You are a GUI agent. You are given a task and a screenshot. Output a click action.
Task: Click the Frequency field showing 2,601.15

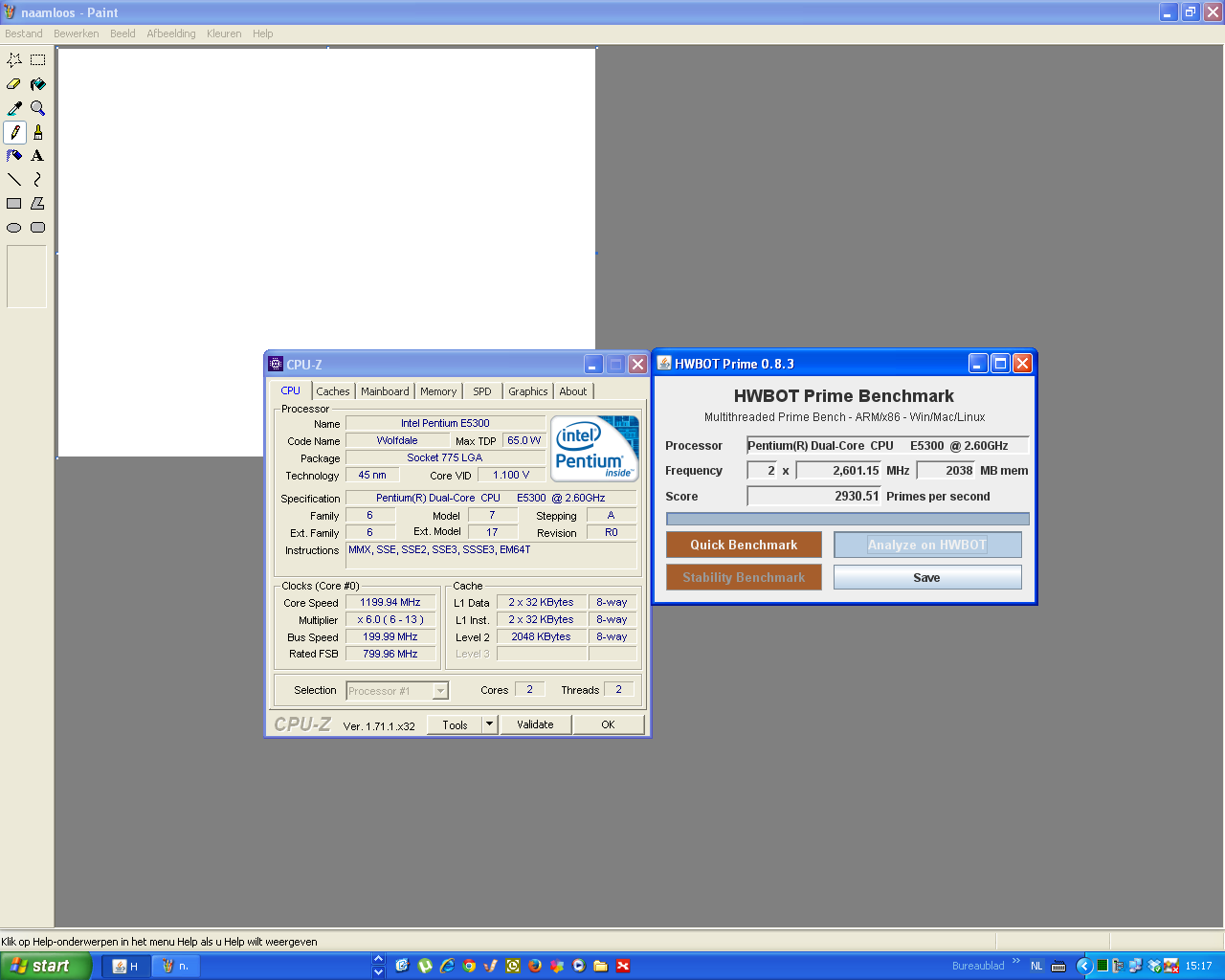(838, 470)
